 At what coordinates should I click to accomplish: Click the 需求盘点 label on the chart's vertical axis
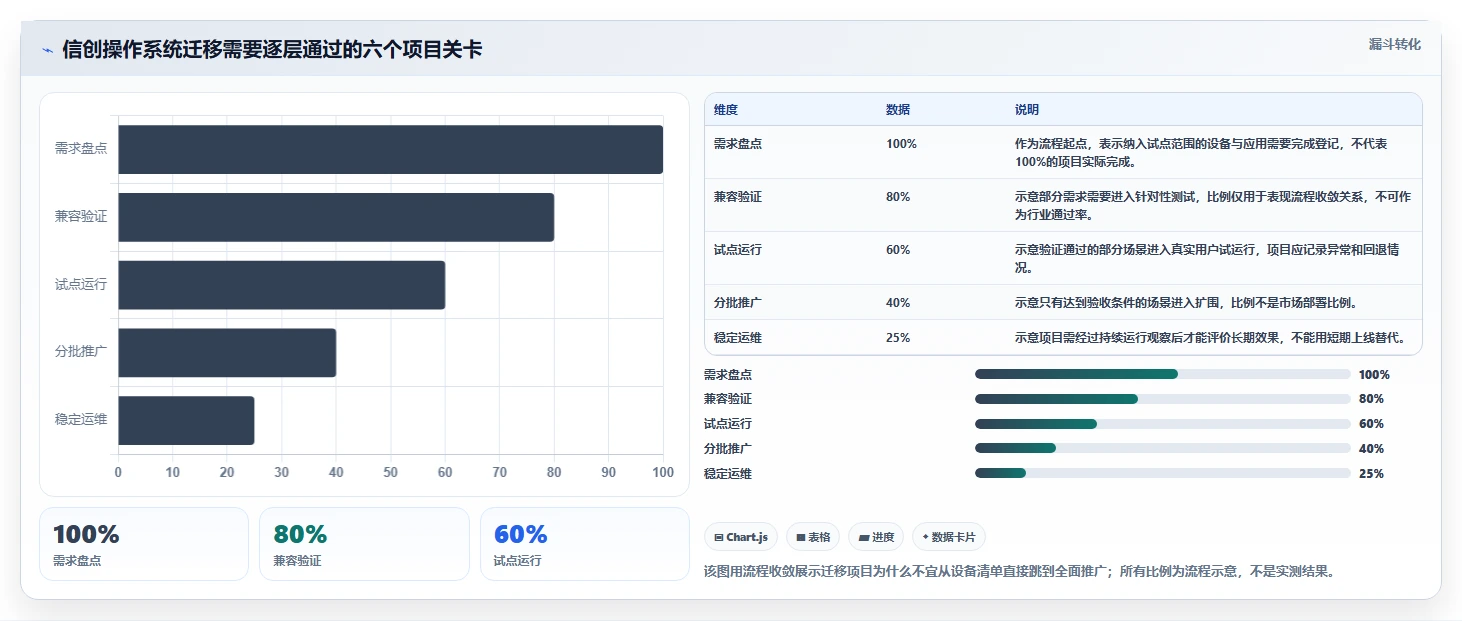click(x=81, y=149)
